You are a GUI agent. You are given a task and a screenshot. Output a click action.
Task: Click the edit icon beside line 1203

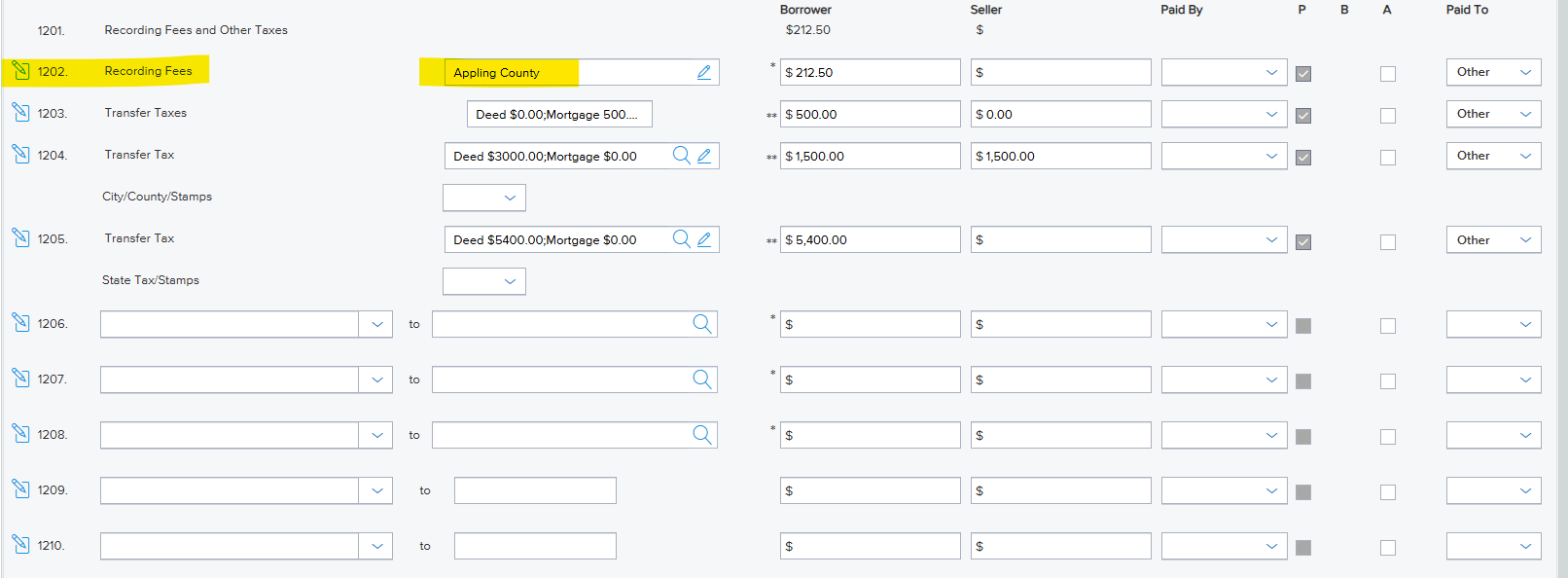[x=20, y=112]
